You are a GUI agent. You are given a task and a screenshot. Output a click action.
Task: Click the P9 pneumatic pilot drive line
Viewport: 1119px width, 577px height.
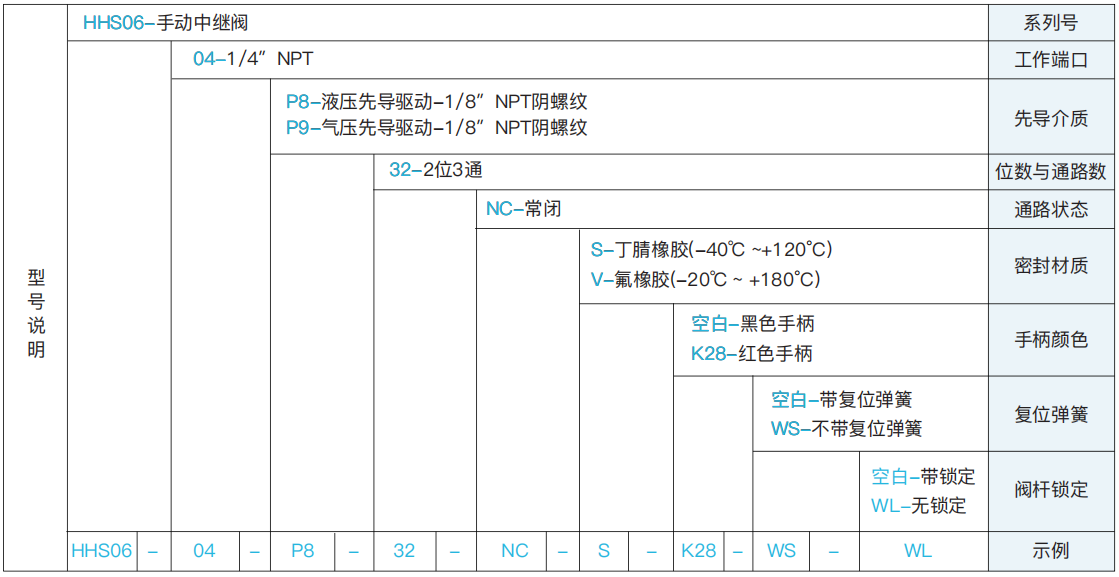click(436, 128)
